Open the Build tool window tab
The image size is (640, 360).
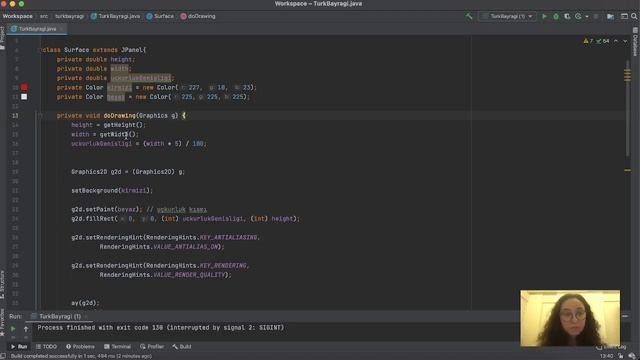pos(182,347)
